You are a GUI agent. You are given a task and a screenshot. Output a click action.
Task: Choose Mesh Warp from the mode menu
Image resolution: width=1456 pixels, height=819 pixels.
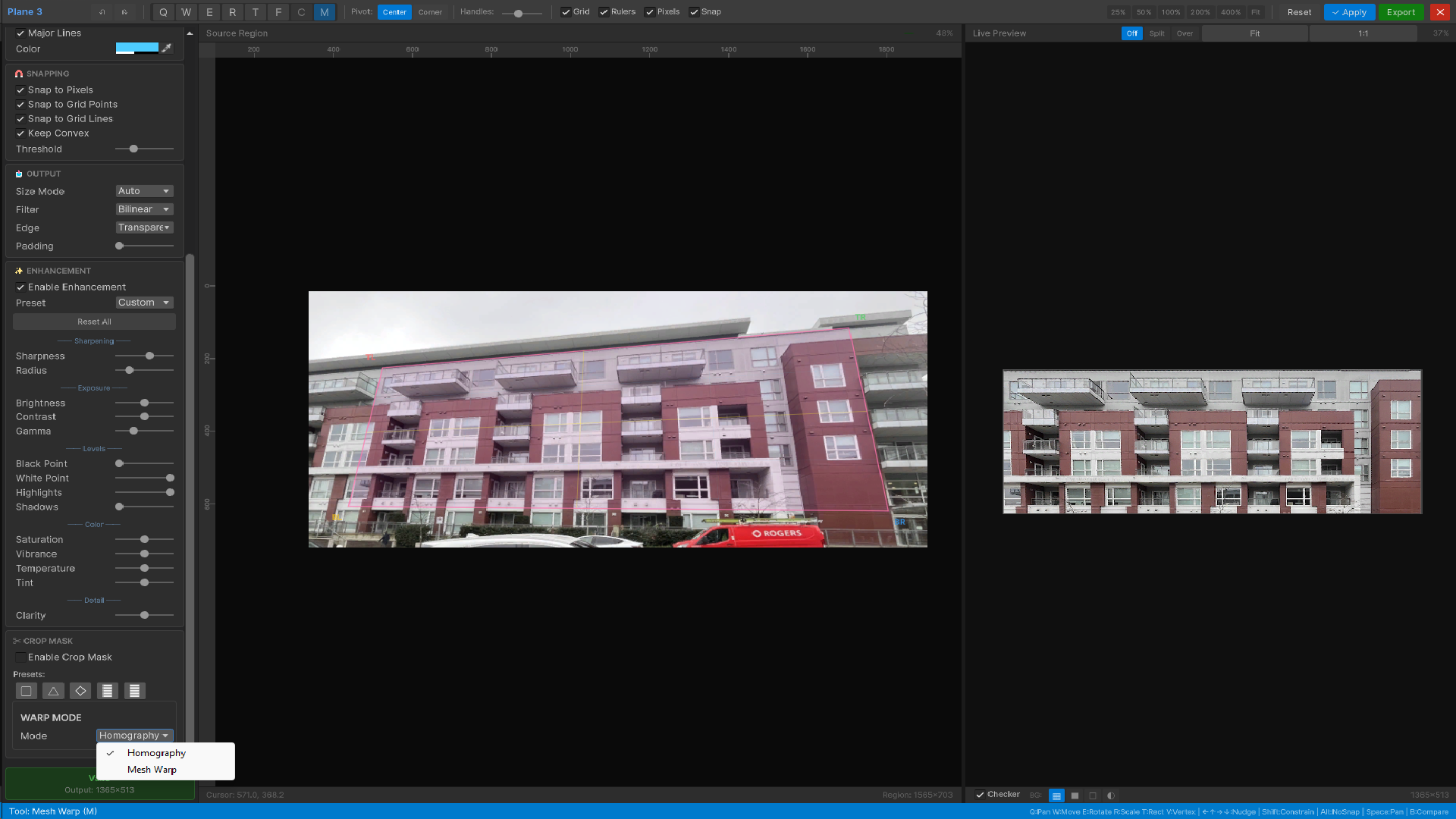point(152,770)
